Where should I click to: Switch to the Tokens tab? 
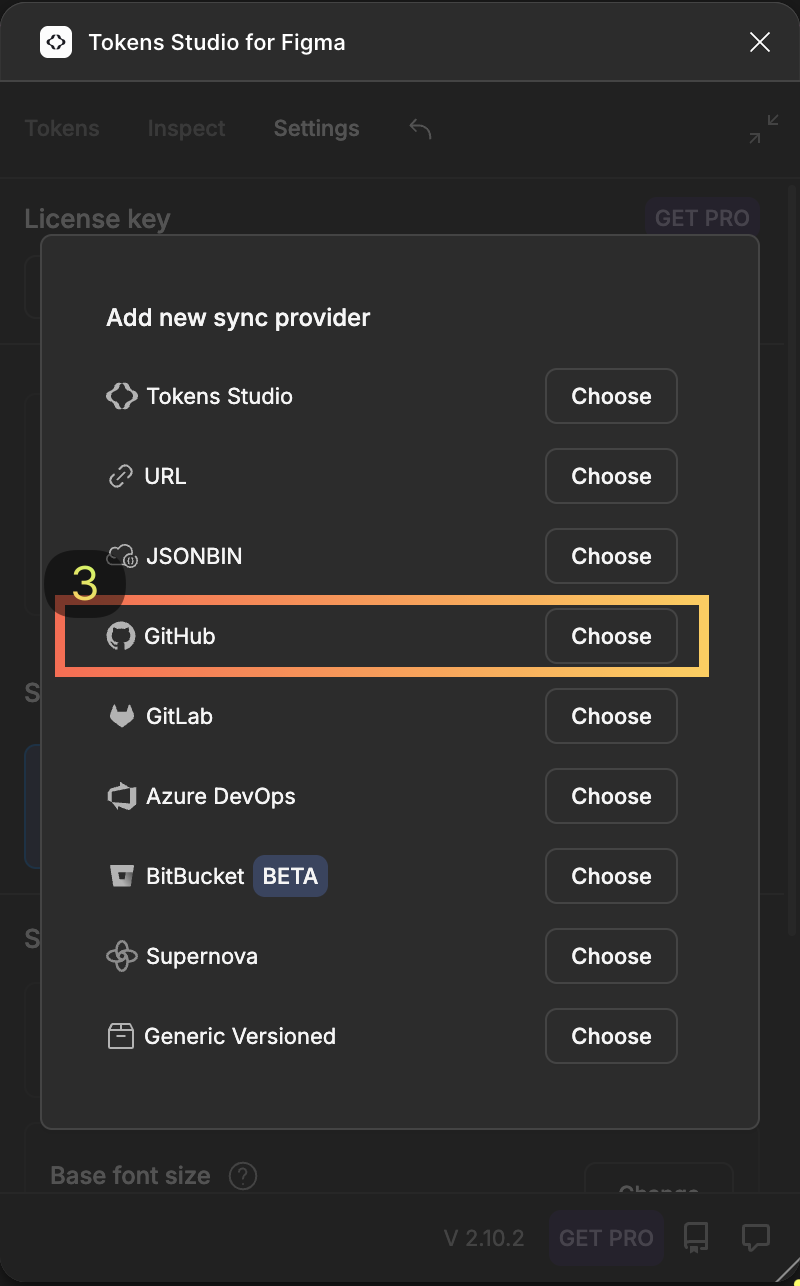(x=62, y=129)
